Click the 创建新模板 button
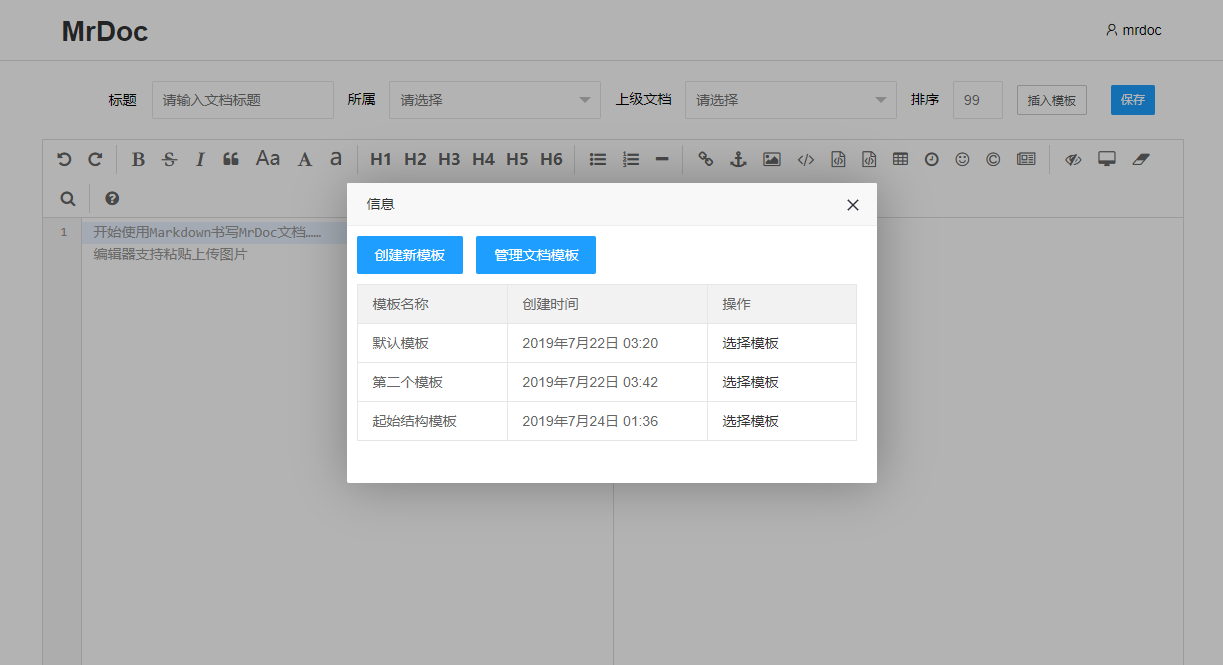Screen dimensions: 1223x665 [410, 255]
